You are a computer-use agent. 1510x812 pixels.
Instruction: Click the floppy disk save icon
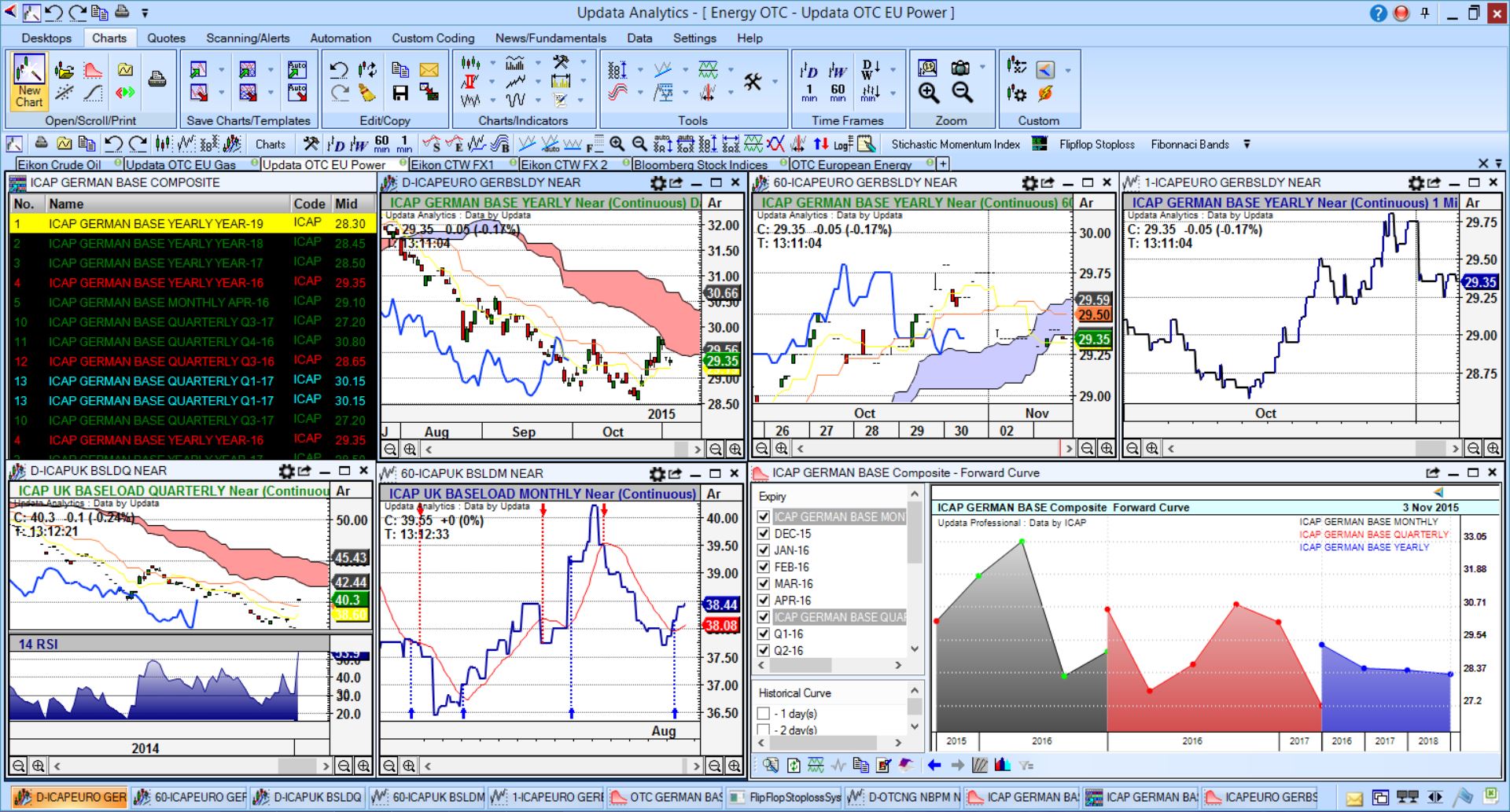point(400,94)
